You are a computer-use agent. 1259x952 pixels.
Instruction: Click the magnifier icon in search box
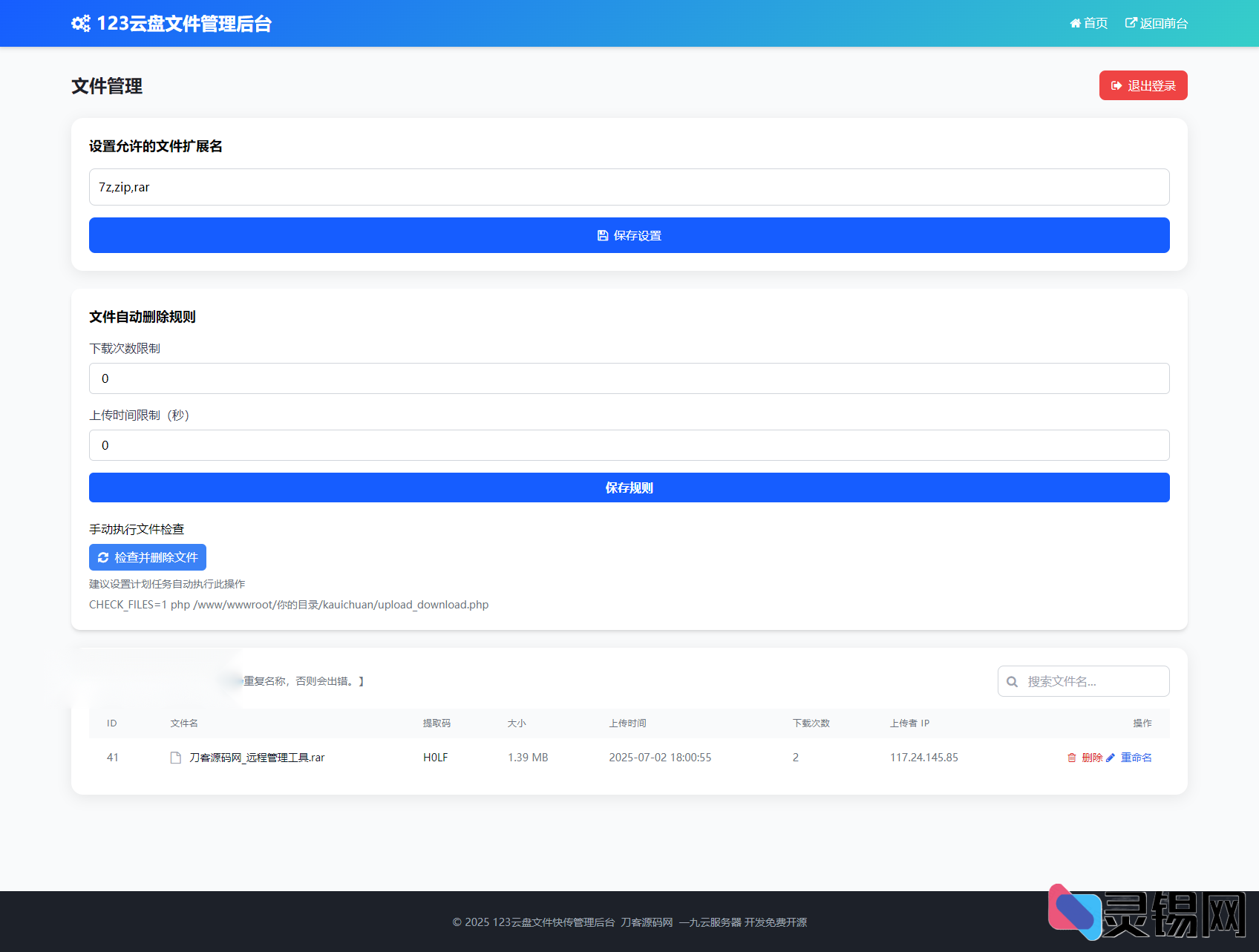tap(1012, 682)
